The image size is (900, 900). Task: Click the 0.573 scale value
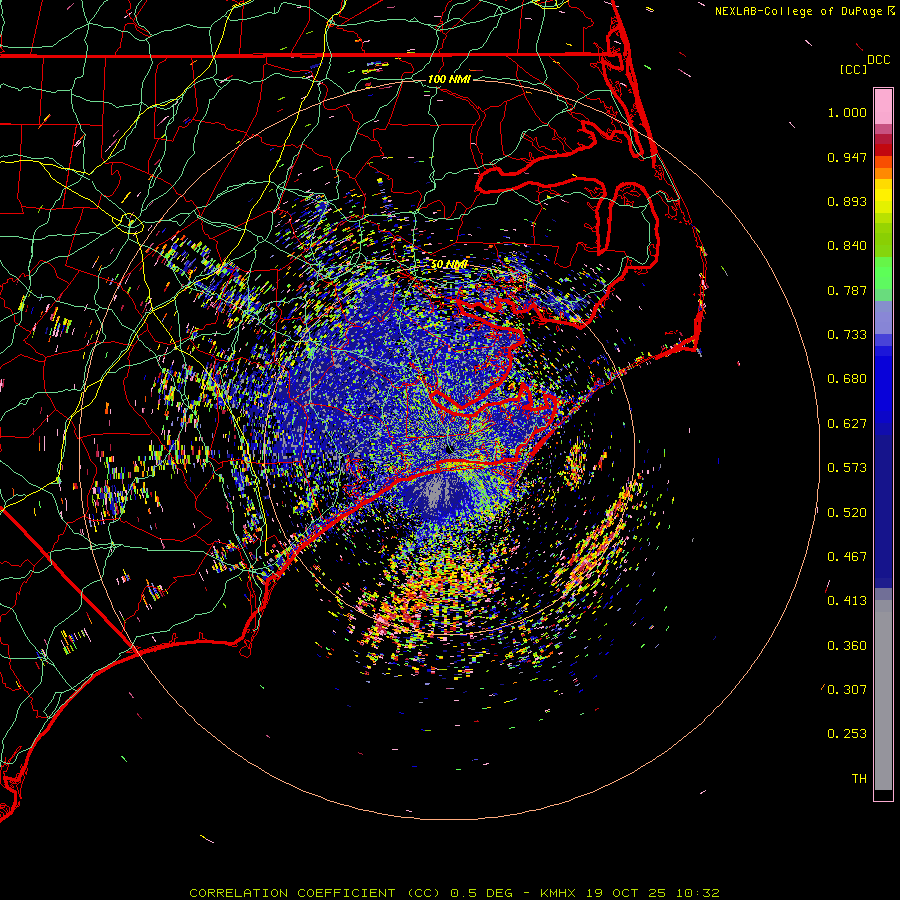point(847,468)
